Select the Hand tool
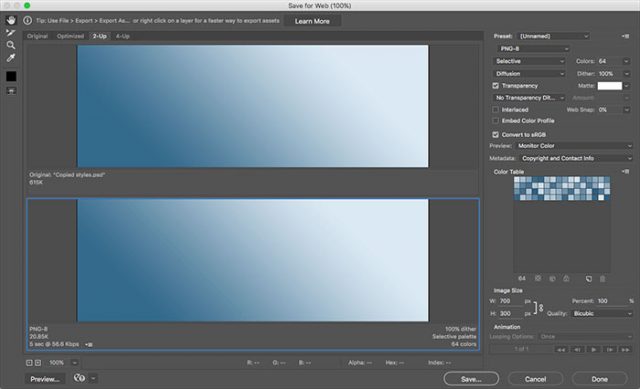Viewport: 640px width, 389px height. 11,20
